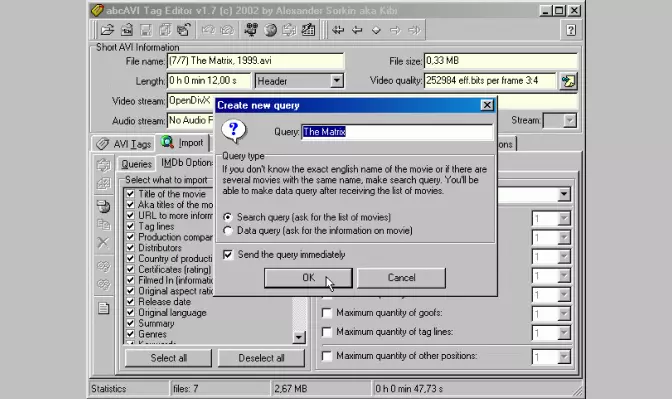The image size is (672, 399).
Task: Open AVI file with the folder icon
Action: (x=107, y=30)
